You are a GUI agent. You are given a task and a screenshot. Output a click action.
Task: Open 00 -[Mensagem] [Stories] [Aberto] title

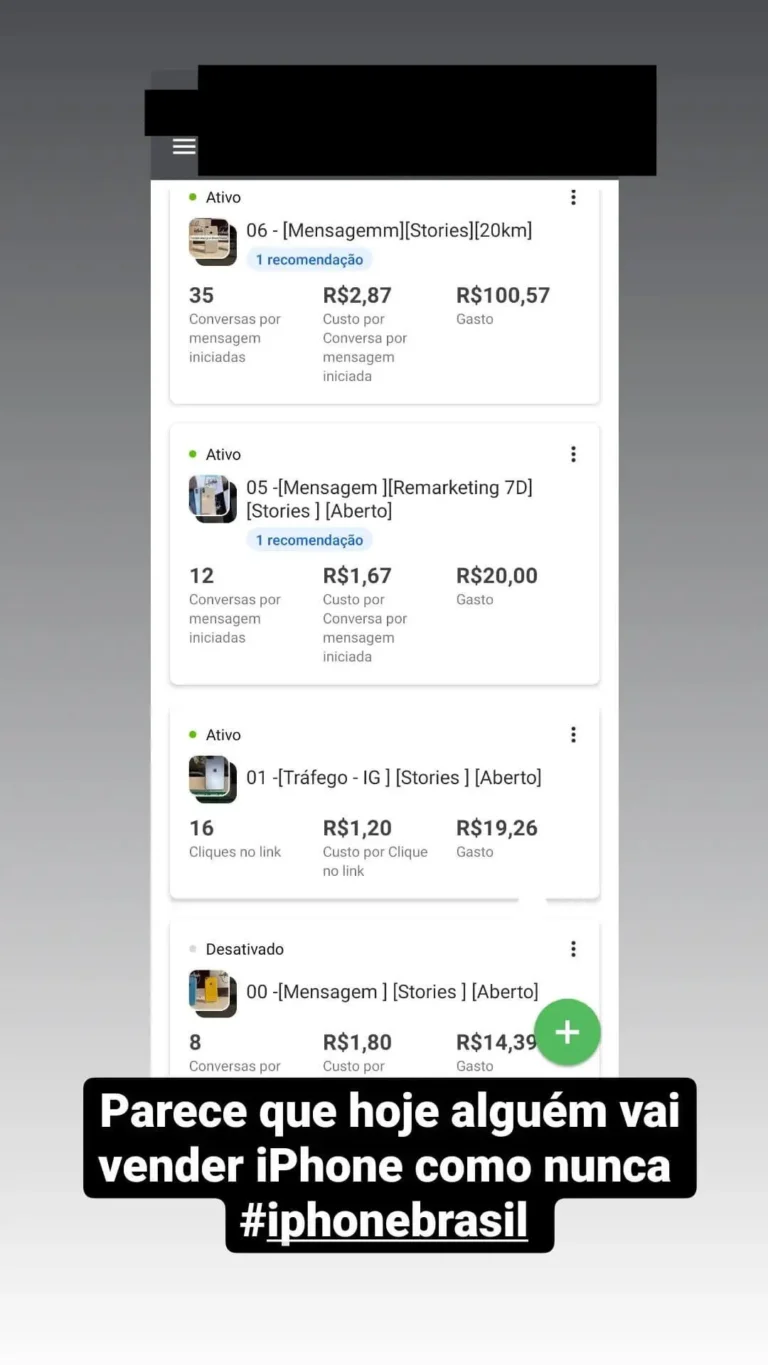(x=392, y=992)
